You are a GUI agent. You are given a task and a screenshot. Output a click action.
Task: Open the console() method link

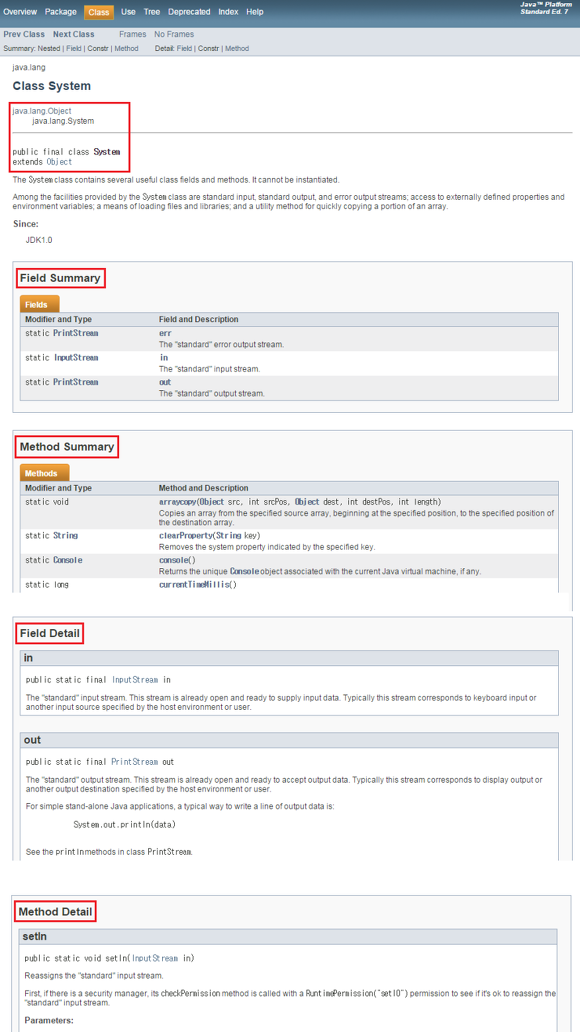coord(173,560)
